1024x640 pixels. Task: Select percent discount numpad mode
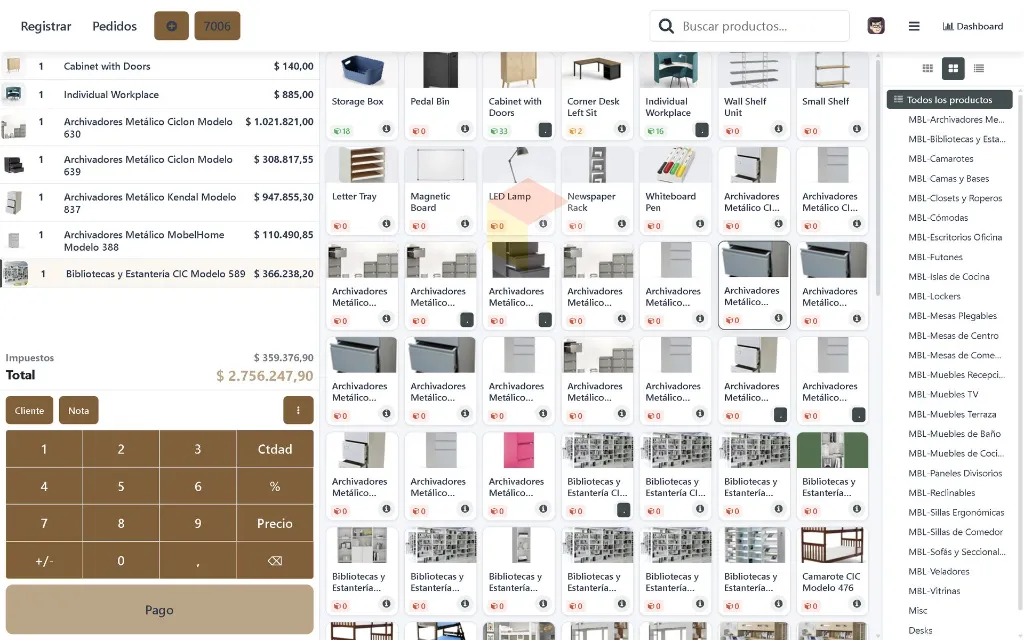(275, 486)
